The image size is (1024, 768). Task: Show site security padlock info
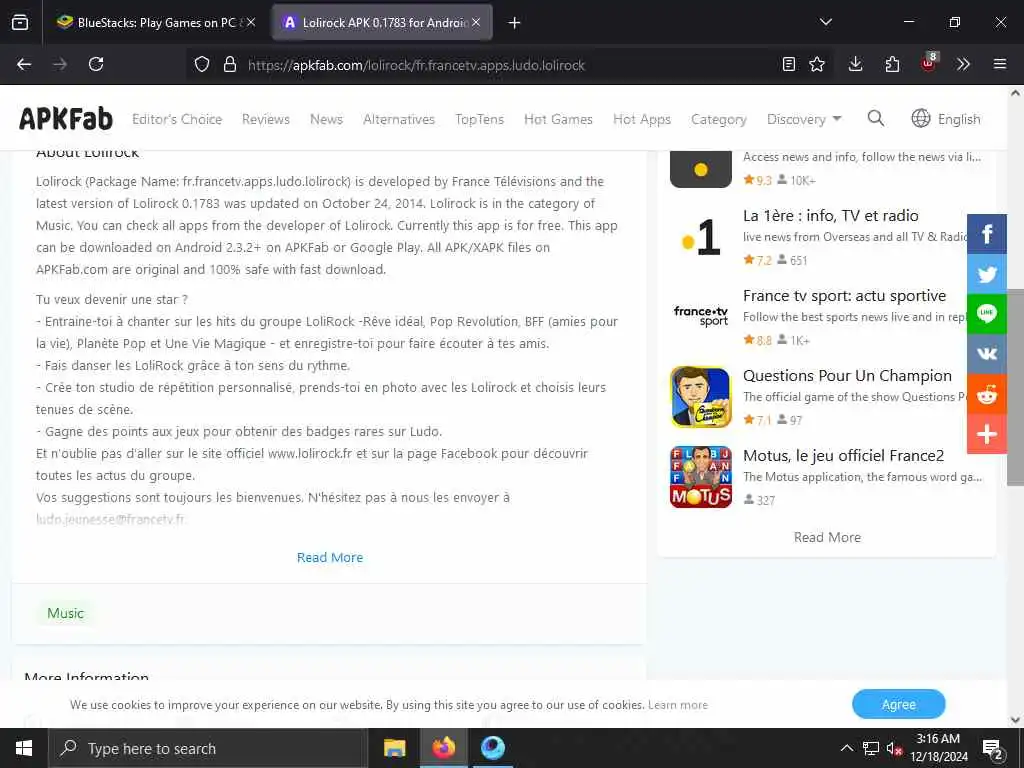[229, 64]
